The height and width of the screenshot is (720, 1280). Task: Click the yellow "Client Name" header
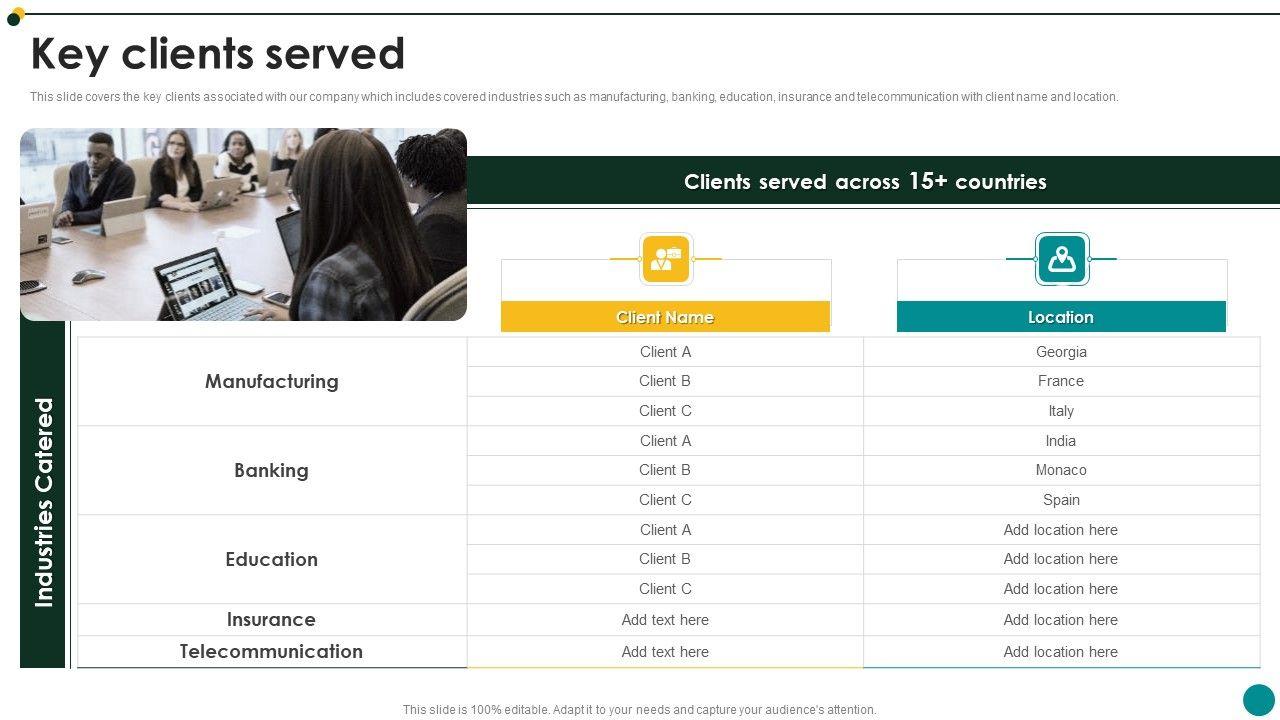click(665, 317)
